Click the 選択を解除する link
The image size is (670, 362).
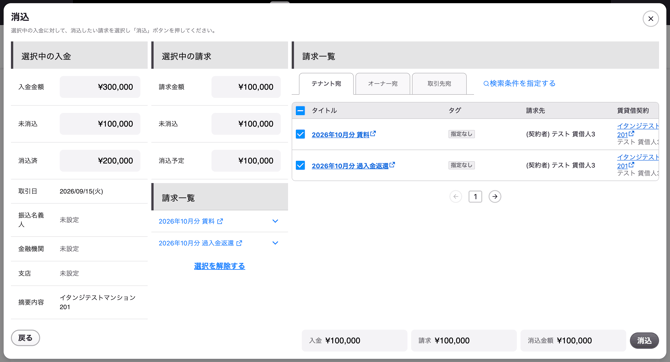(x=219, y=266)
